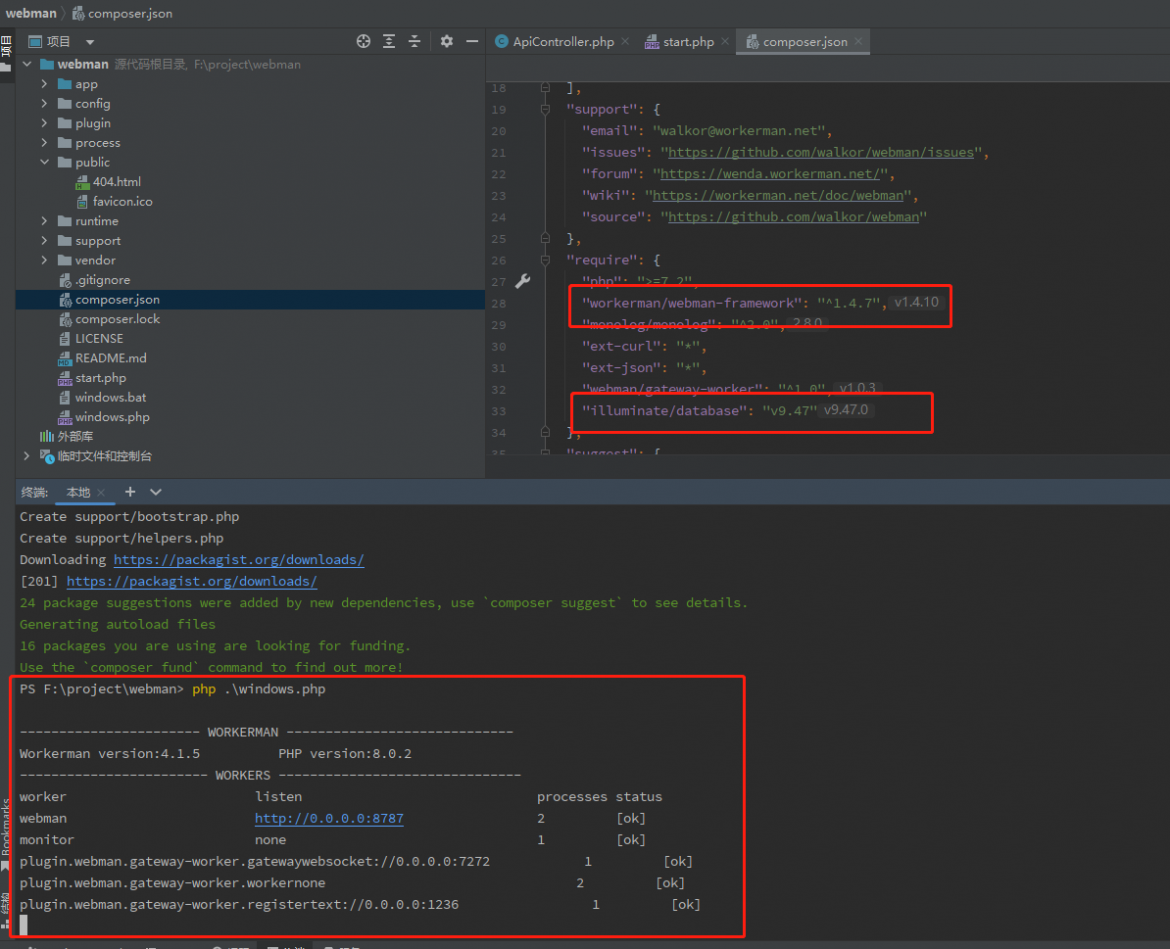Expand the vendor folder
This screenshot has width=1170, height=949.
click(x=44, y=260)
